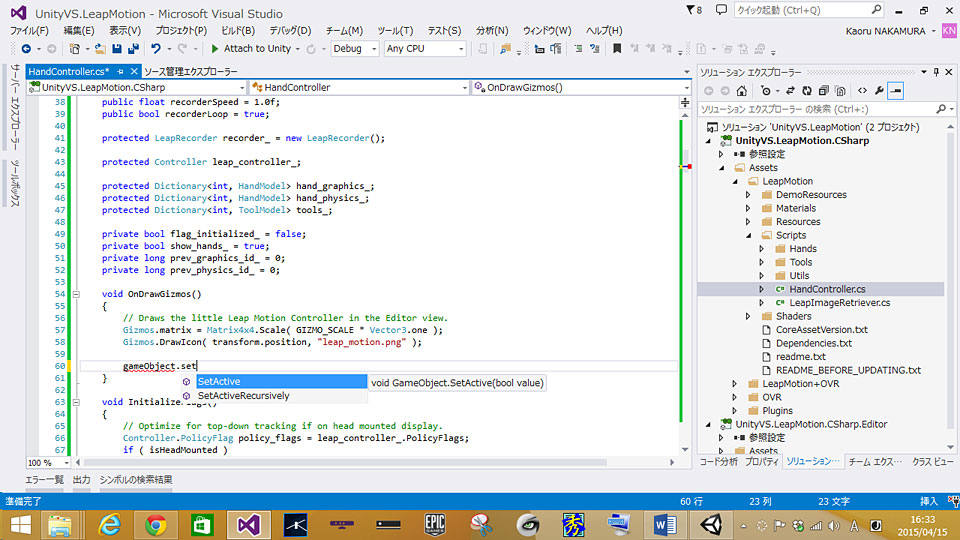Open the ツール(T) menu
The width and height of the screenshot is (960, 540).
click(395, 30)
